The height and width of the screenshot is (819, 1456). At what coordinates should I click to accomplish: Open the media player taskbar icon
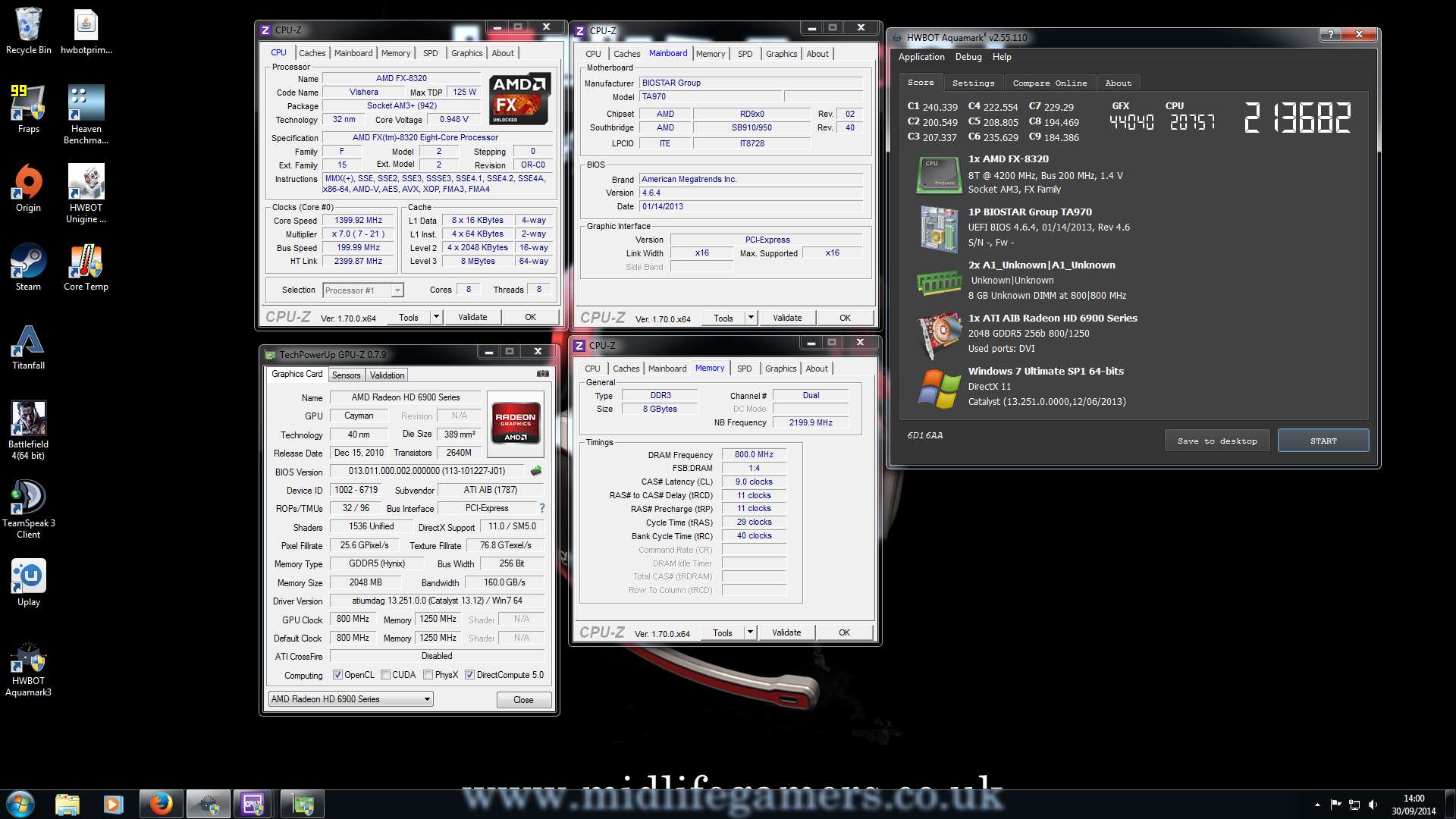(x=114, y=804)
